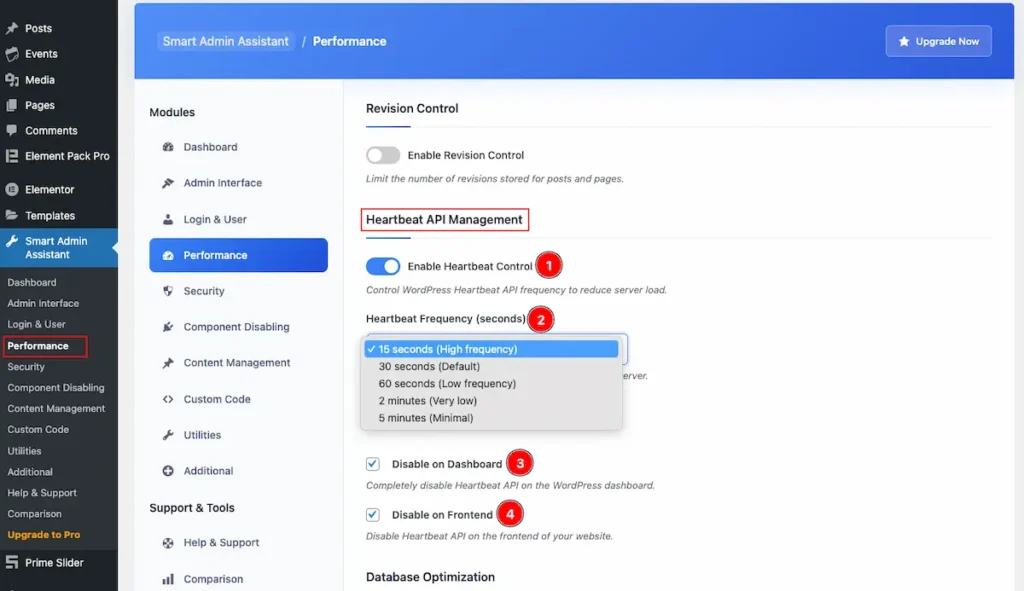The image size is (1024, 591).
Task: Open Admin Interface in WordPress submenu
Action: coord(43,304)
